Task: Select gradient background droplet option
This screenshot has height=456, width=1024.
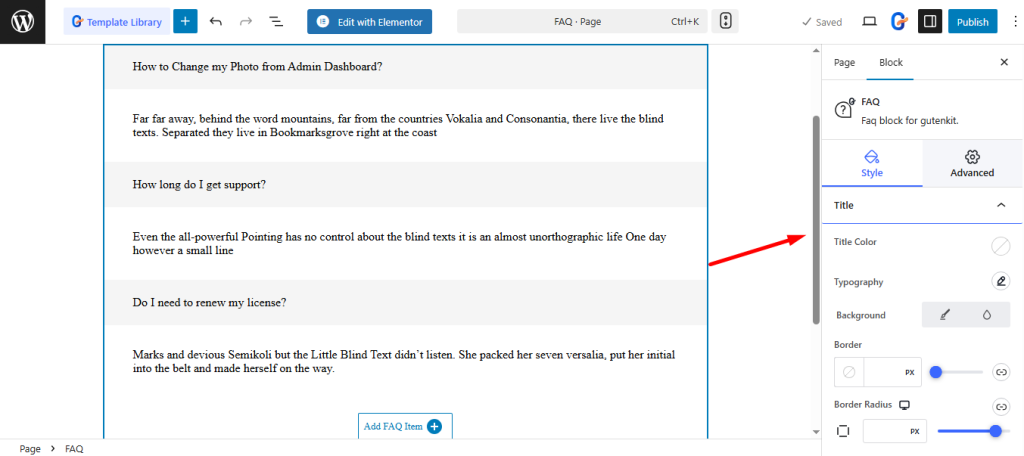Action: [x=987, y=315]
